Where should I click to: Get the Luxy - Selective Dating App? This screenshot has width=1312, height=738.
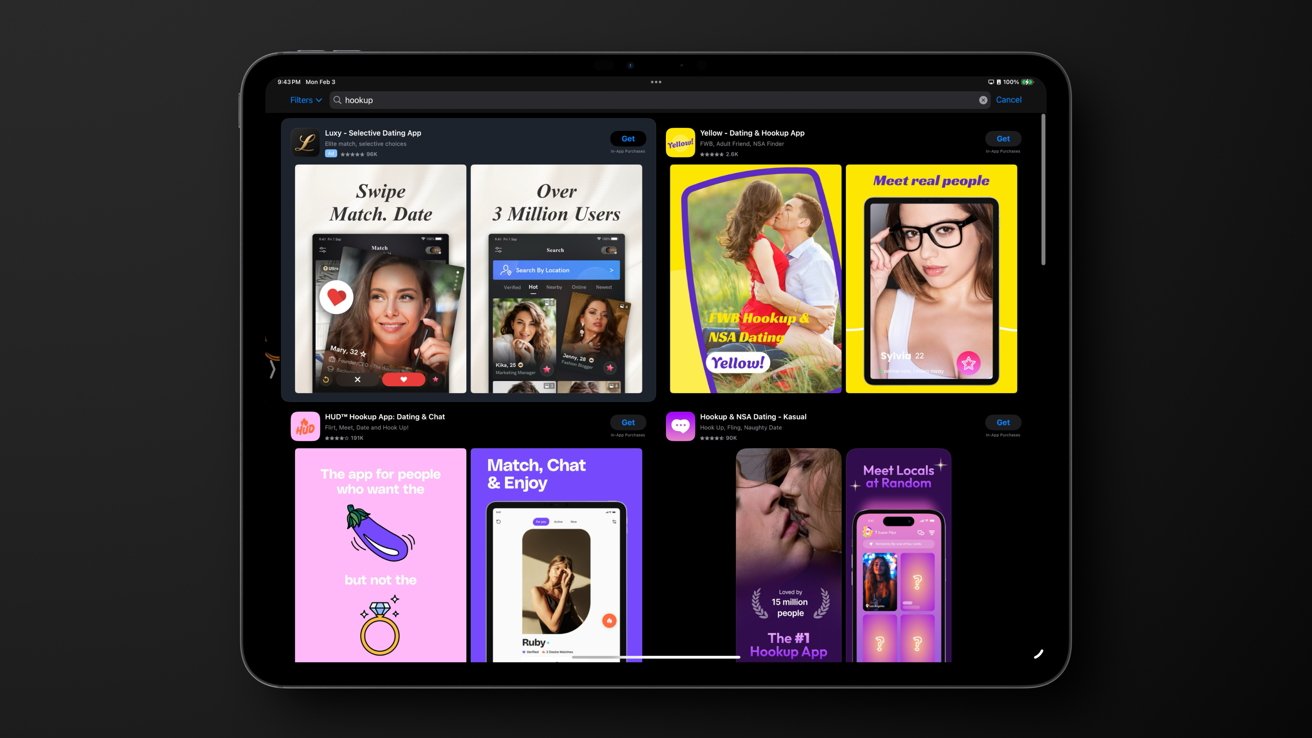click(x=628, y=139)
